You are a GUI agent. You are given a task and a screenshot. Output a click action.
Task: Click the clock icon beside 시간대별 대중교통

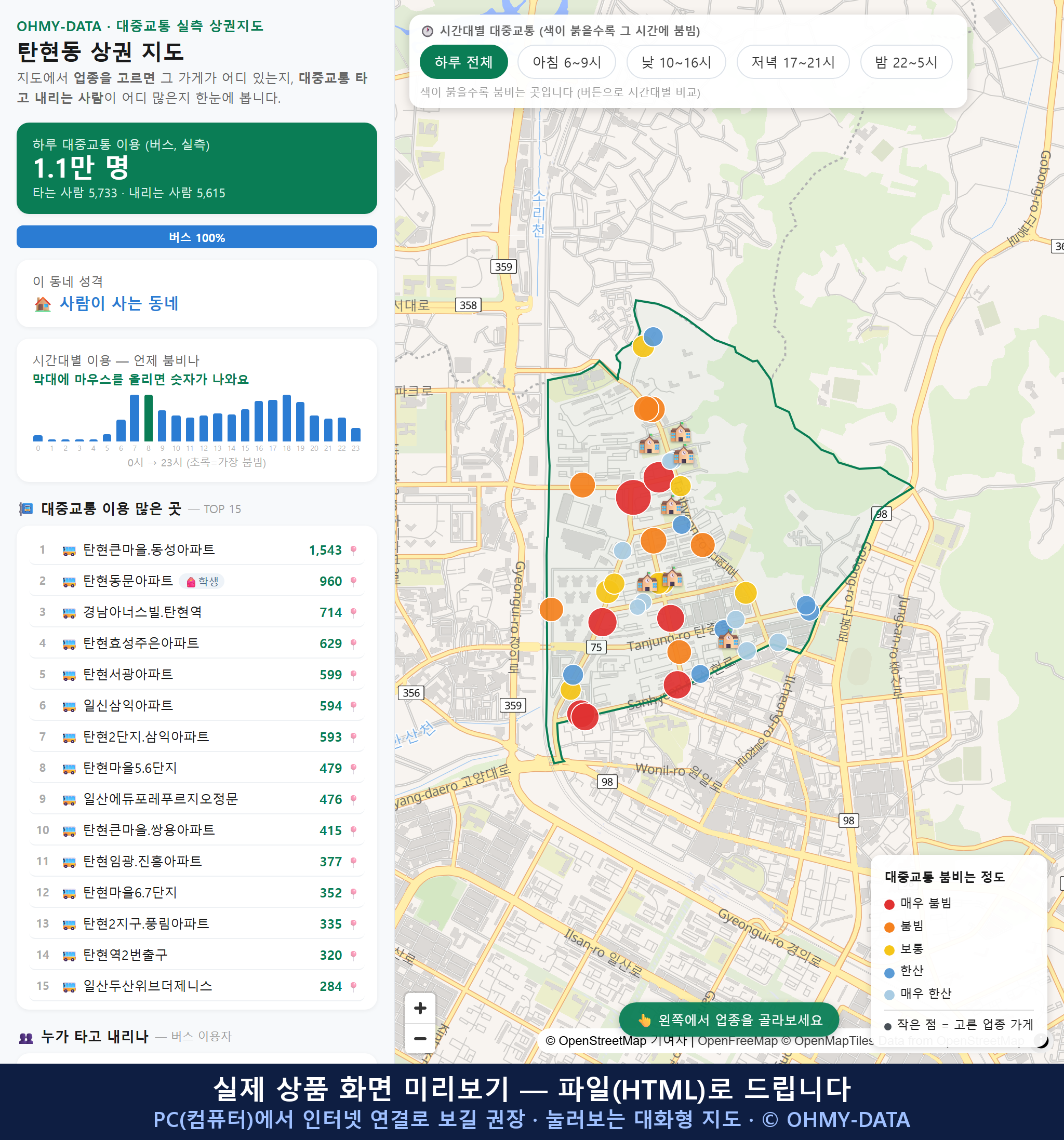(x=428, y=31)
